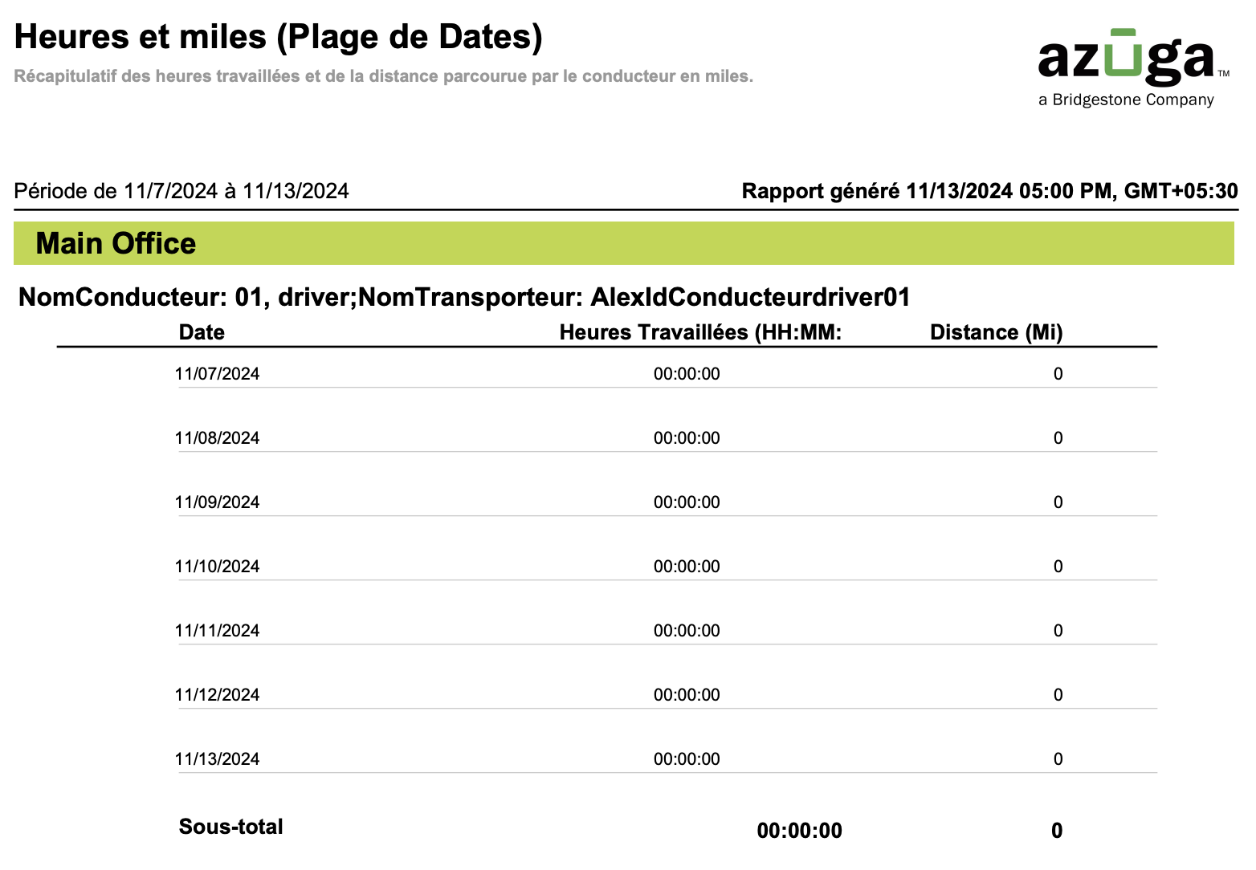
Task: Select the 11/09/2024 date cell
Action: coord(217,502)
